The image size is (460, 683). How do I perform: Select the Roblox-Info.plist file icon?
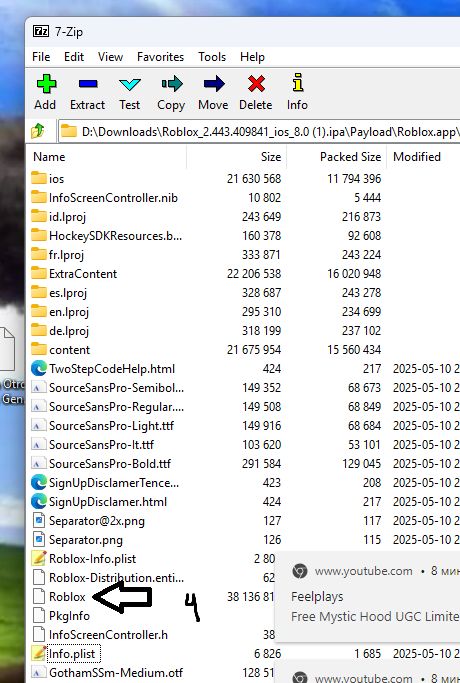39,558
